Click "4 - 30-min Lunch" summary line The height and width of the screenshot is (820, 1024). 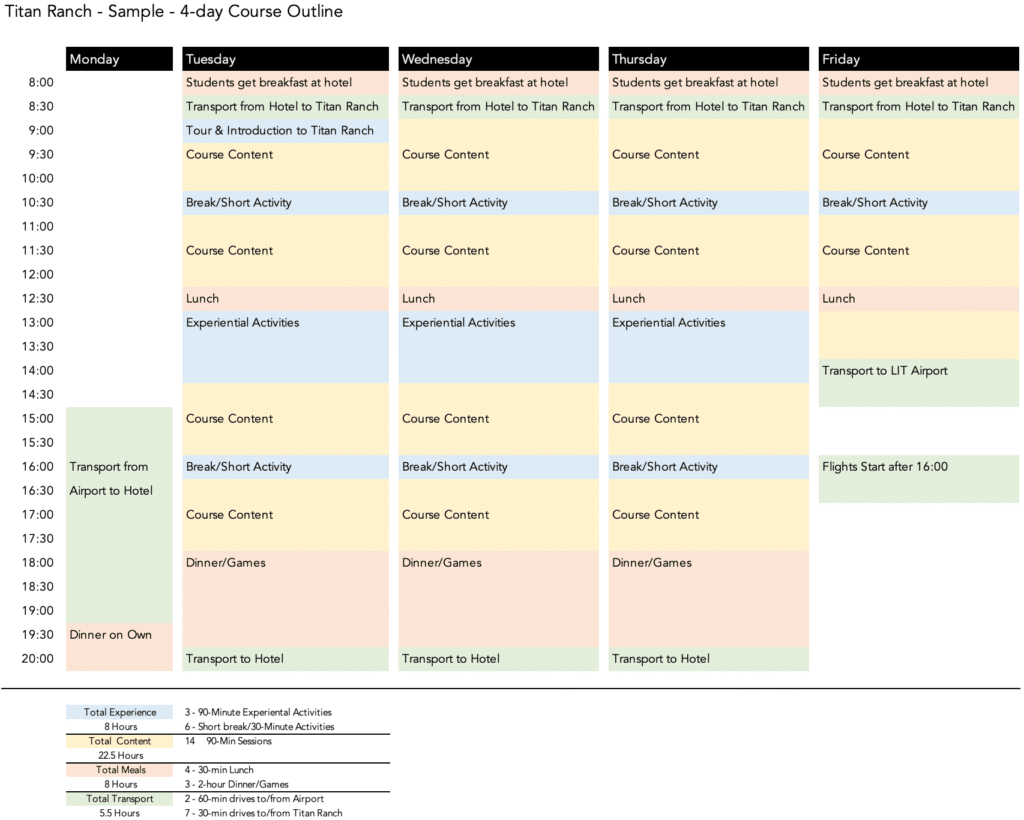pos(219,770)
